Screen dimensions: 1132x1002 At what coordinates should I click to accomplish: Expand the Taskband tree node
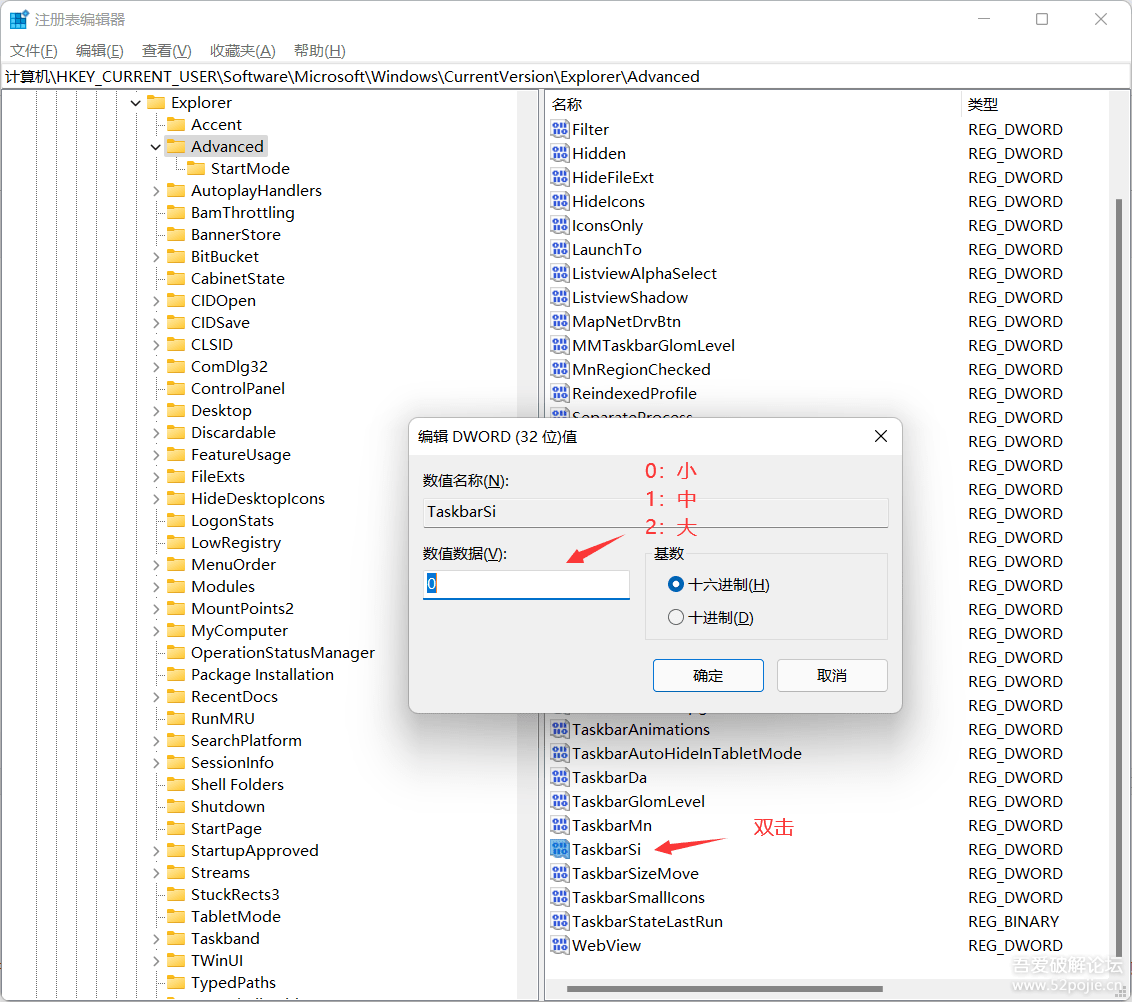156,939
